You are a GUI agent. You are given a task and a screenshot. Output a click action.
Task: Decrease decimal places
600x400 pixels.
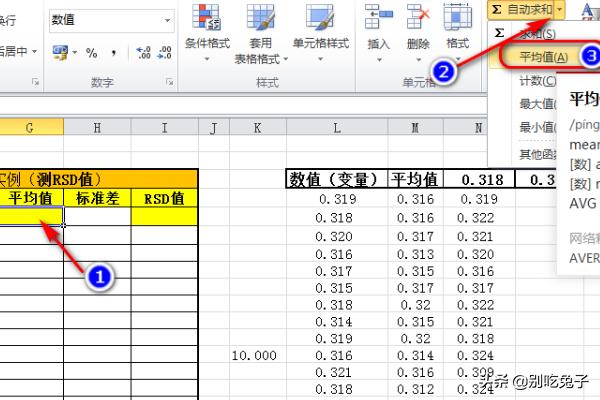[x=165, y=52]
